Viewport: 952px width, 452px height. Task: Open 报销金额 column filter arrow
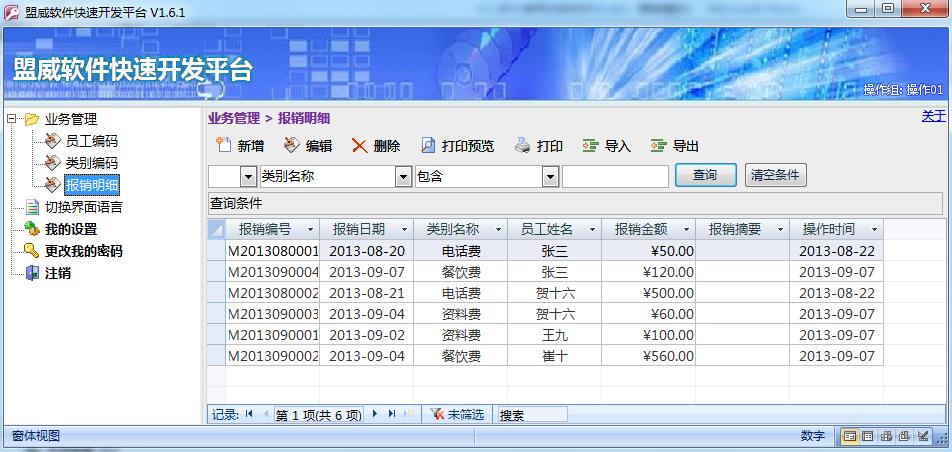point(687,230)
